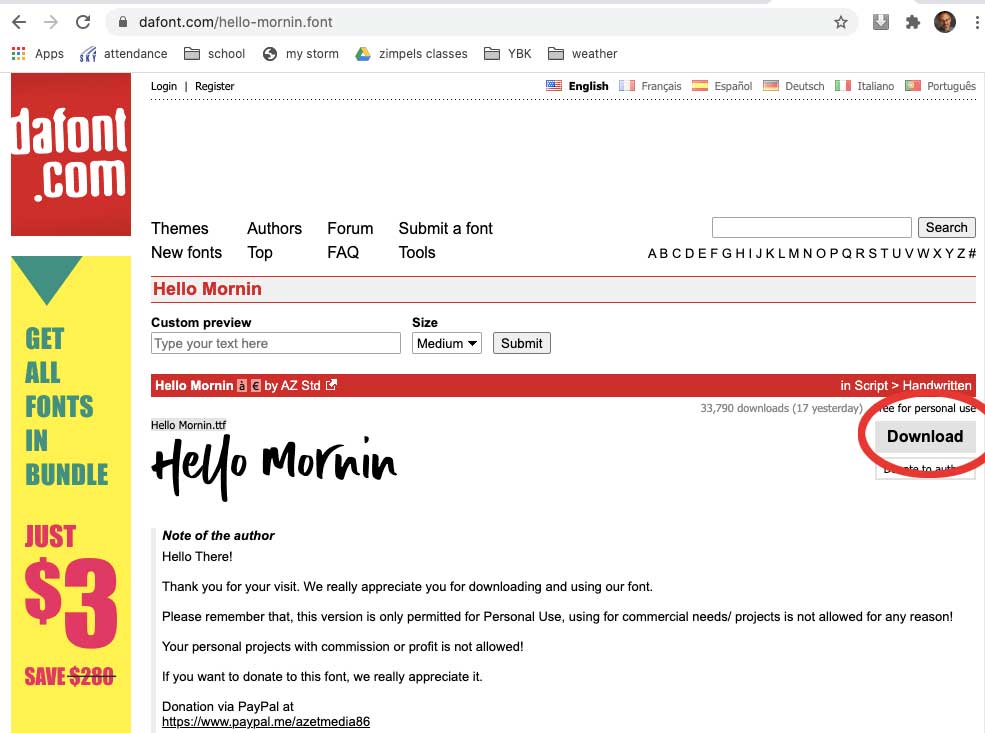The image size is (985, 733).
Task: Open the zimpels classes bookmark
Action: [411, 54]
